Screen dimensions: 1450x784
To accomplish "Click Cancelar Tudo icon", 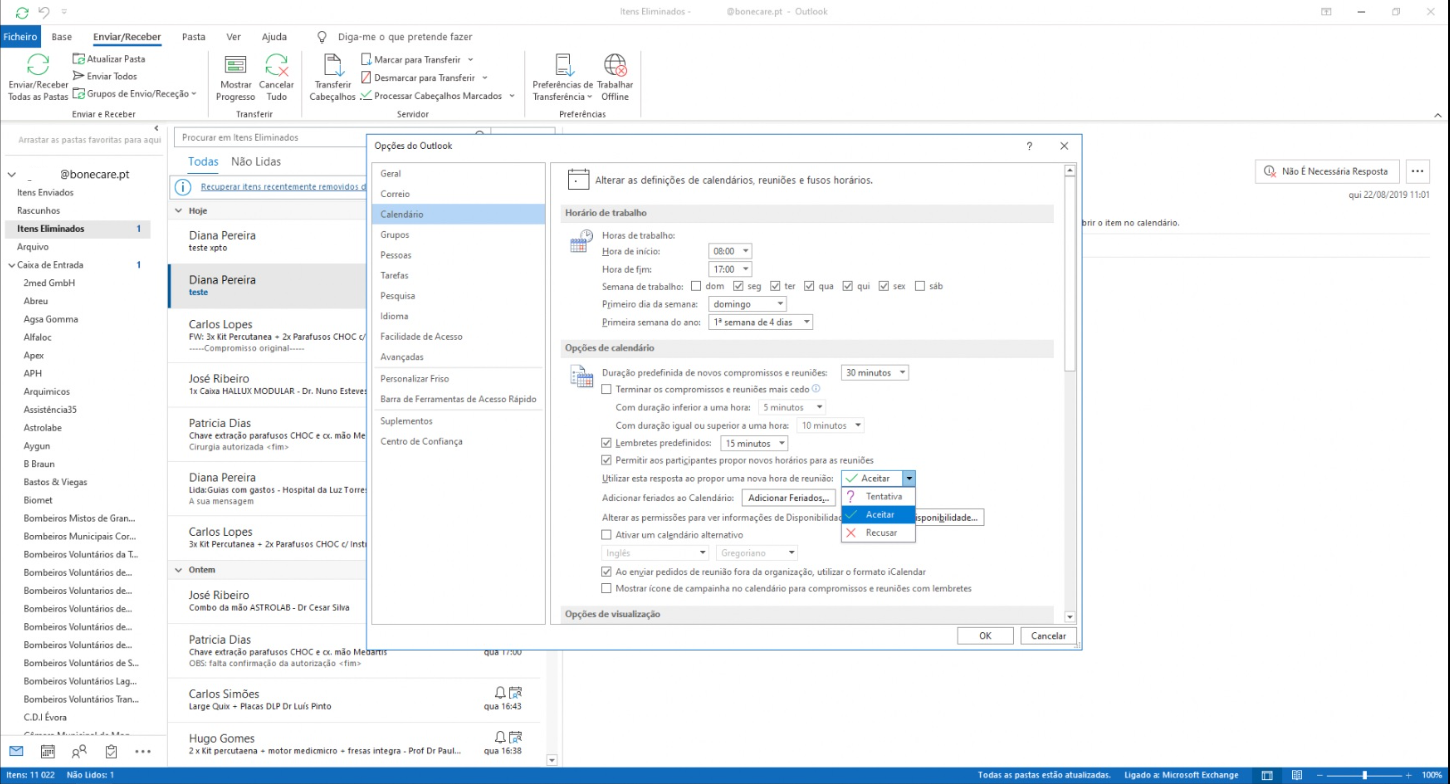I will [x=277, y=65].
